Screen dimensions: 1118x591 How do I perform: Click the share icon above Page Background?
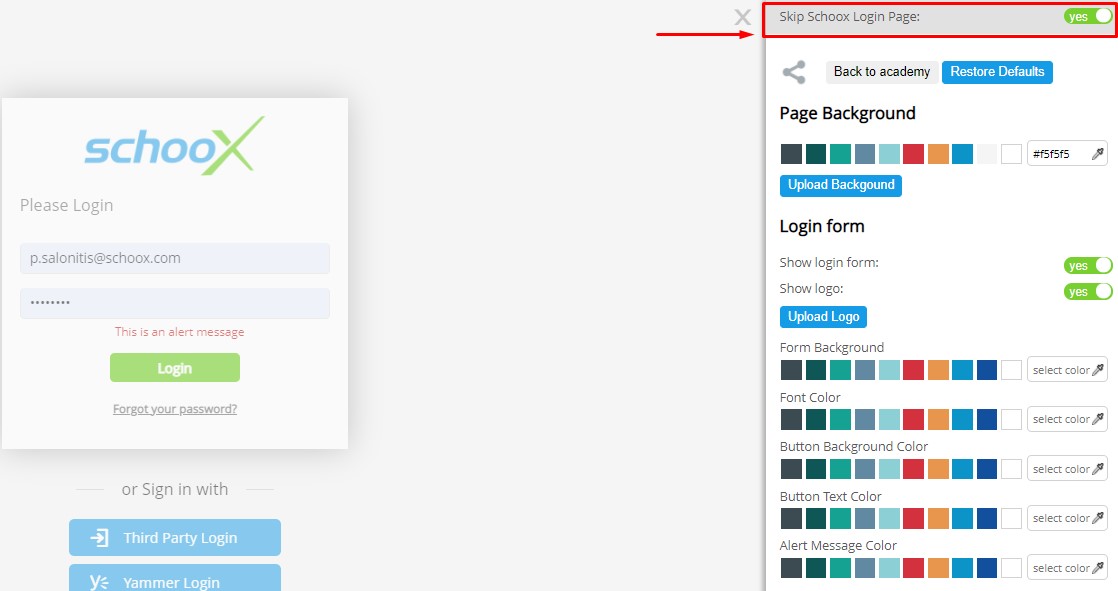tap(794, 72)
